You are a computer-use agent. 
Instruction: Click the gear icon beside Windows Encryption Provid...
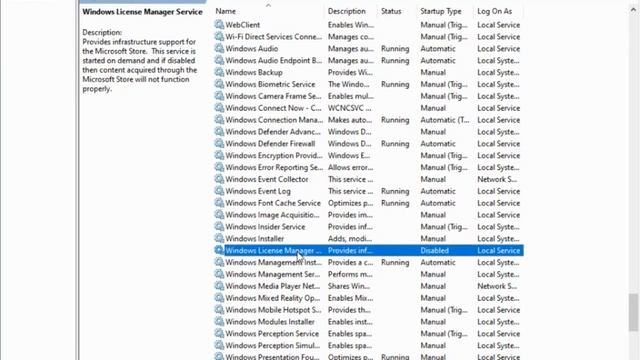[219, 155]
